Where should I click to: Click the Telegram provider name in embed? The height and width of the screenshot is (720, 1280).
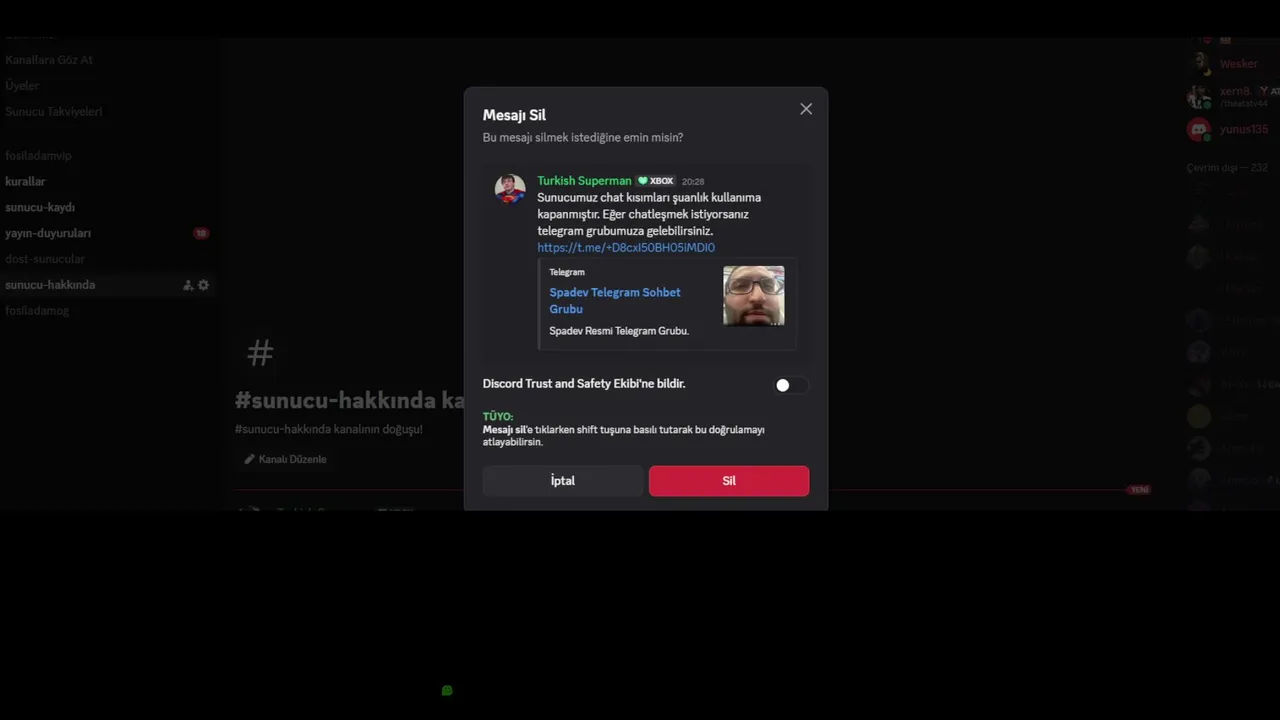tap(567, 272)
